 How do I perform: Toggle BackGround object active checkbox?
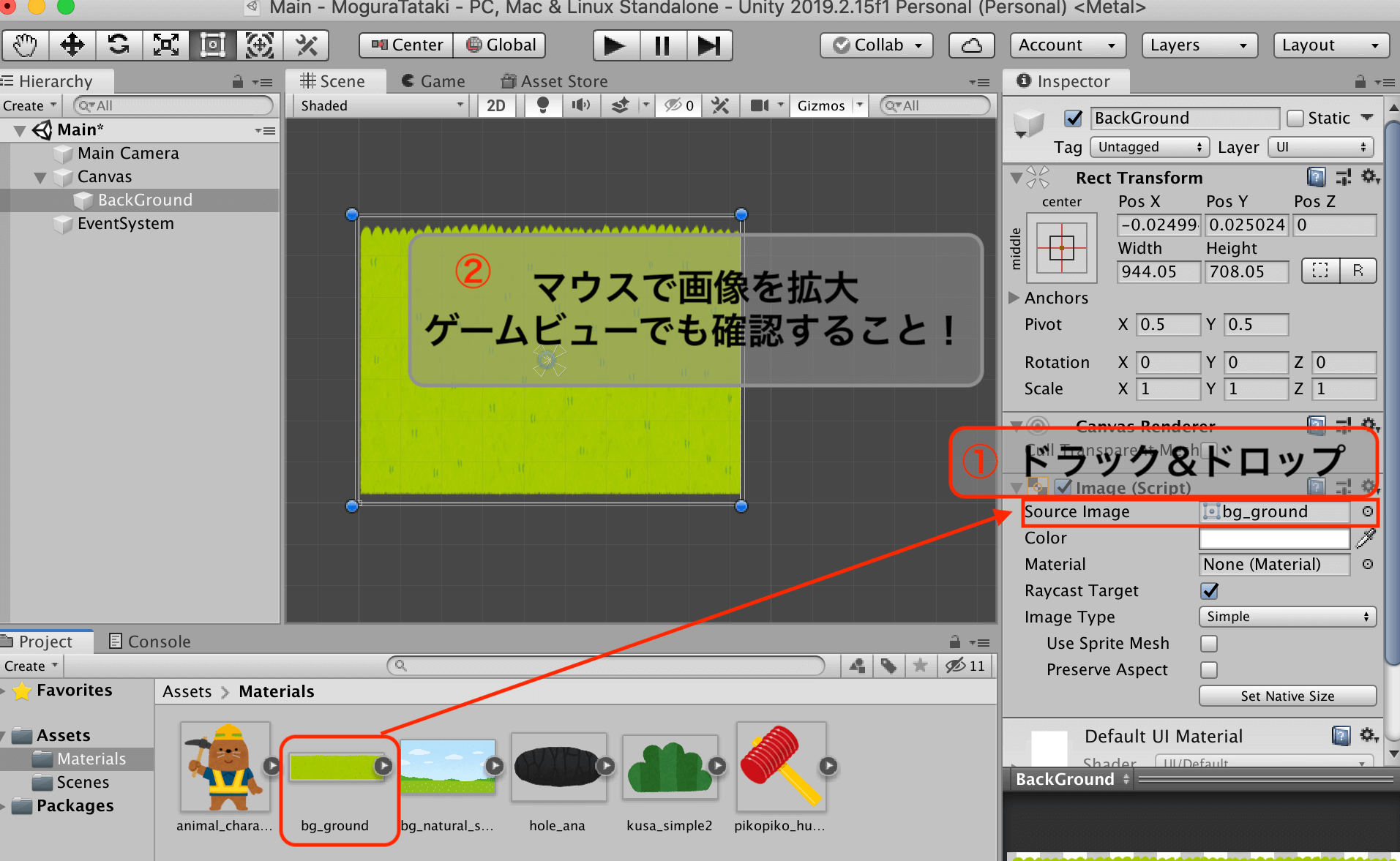pyautogui.click(x=1073, y=118)
